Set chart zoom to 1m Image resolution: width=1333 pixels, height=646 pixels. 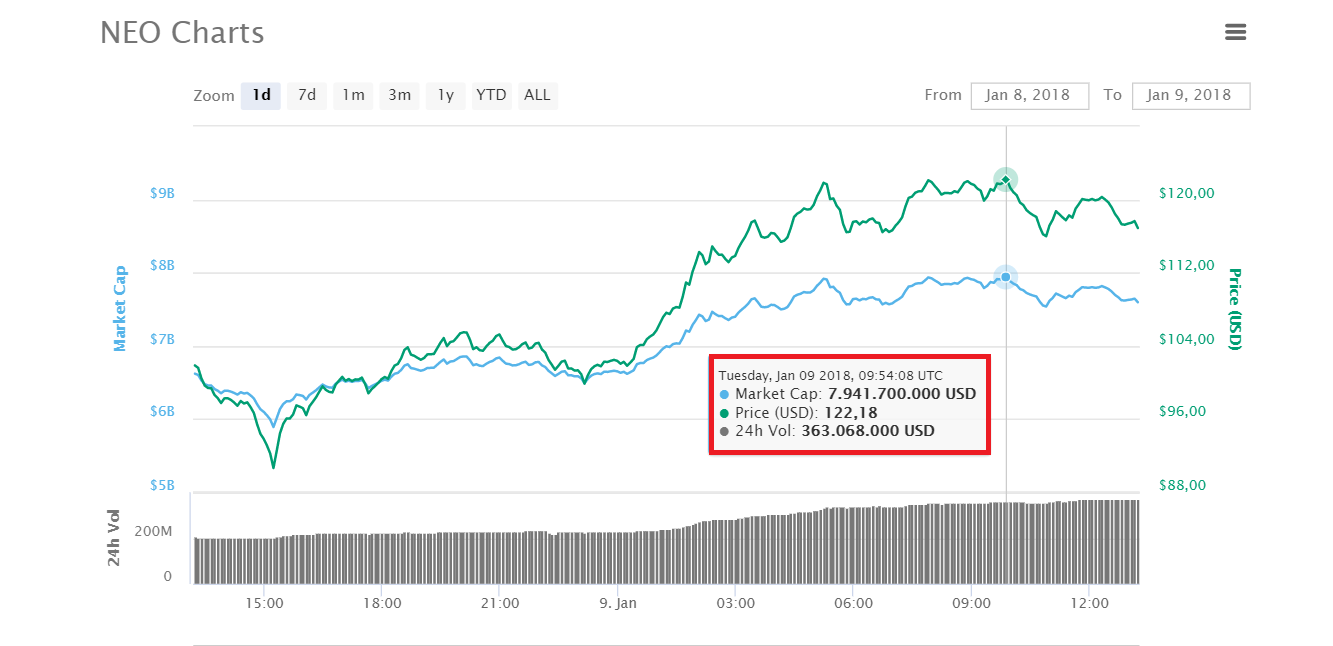[x=353, y=95]
